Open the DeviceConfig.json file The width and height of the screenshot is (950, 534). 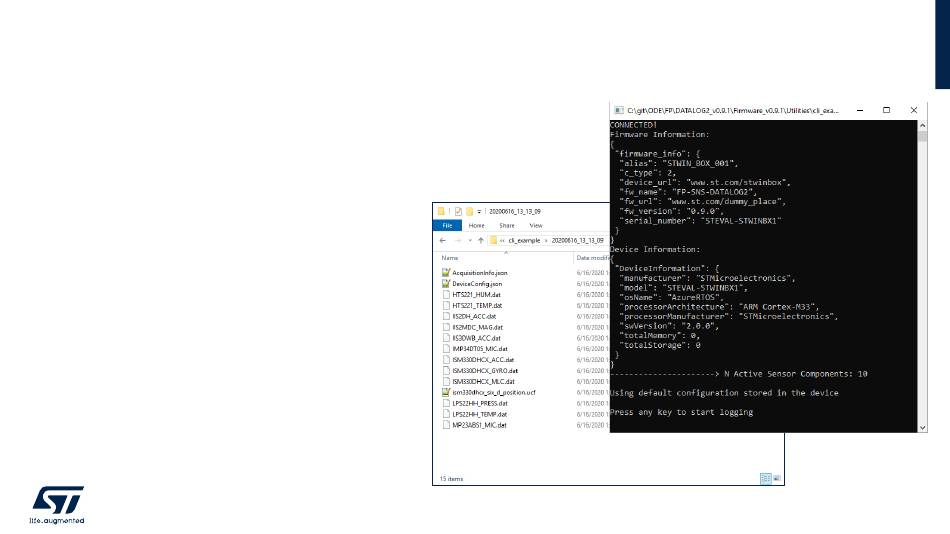coord(476,283)
